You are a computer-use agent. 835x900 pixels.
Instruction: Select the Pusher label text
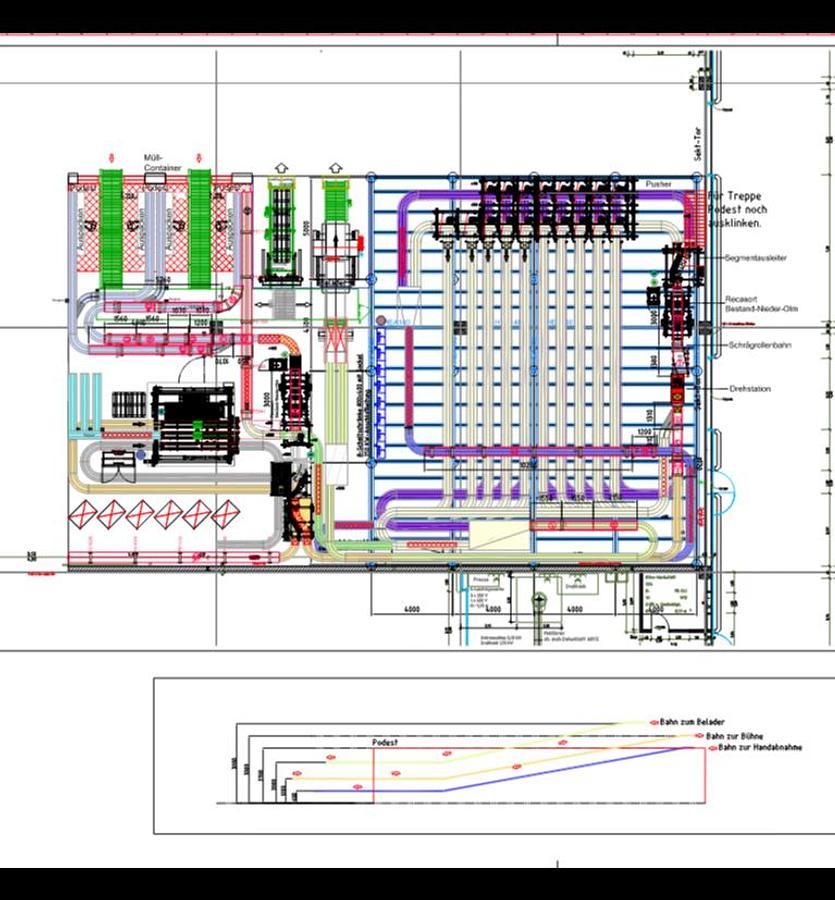pos(659,185)
